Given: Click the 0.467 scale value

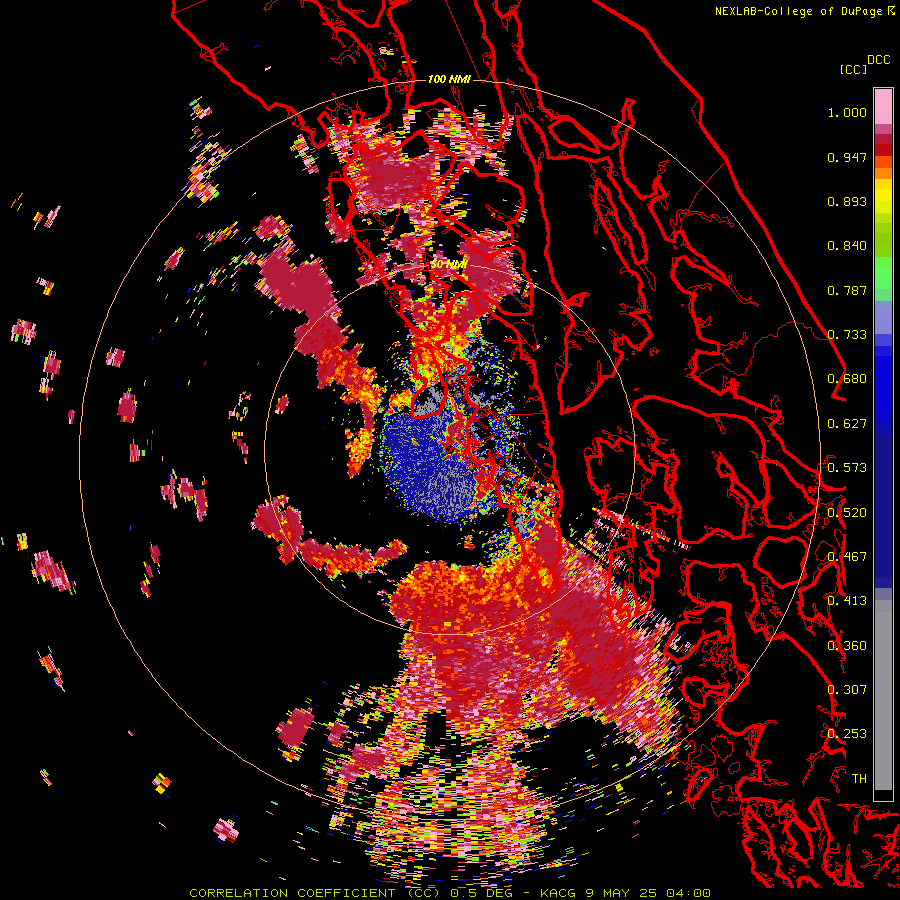Looking at the screenshot, I should click(847, 557).
